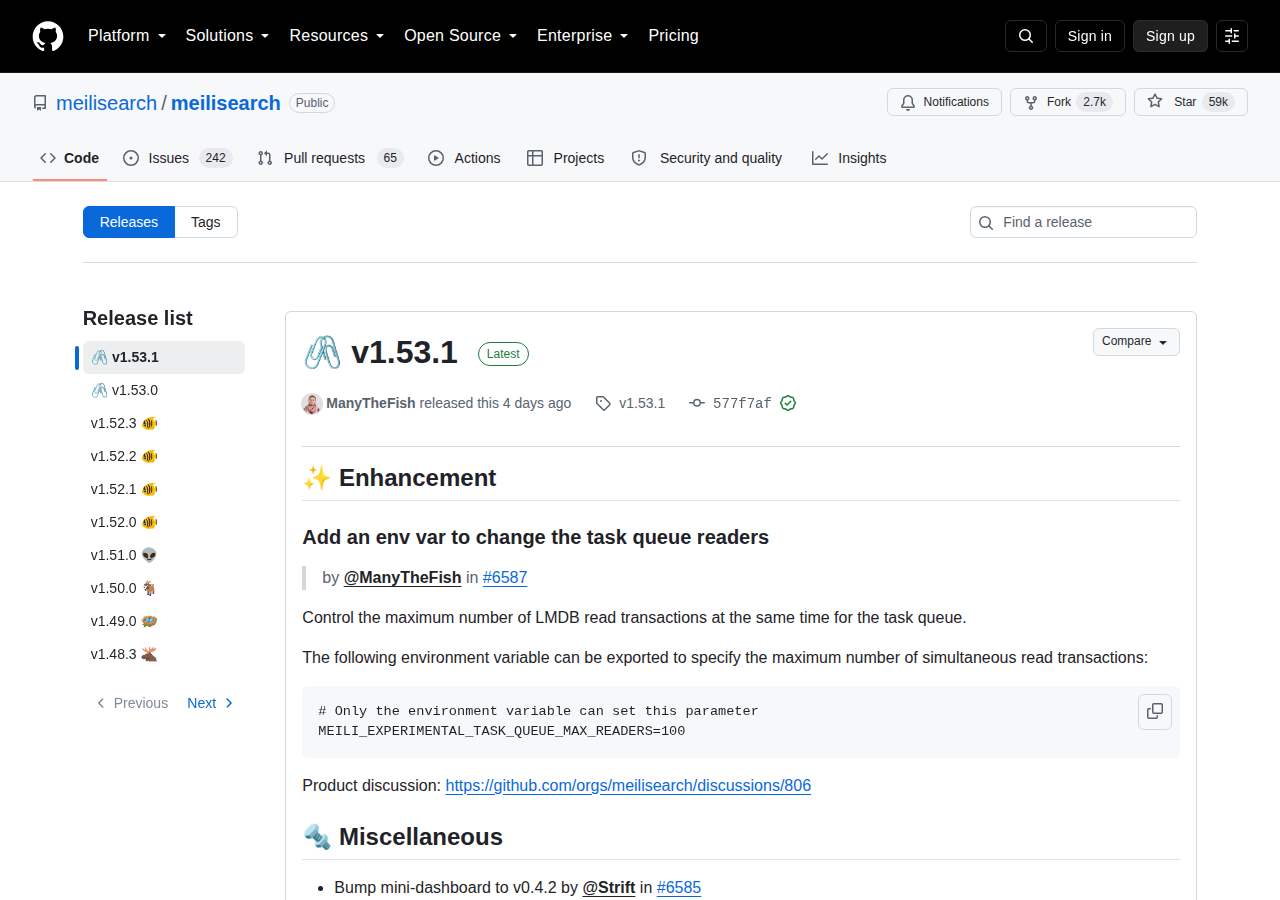Viewport: 1280px width, 900px height.
Task: Click the fork icon in Fork button
Action: (1031, 102)
